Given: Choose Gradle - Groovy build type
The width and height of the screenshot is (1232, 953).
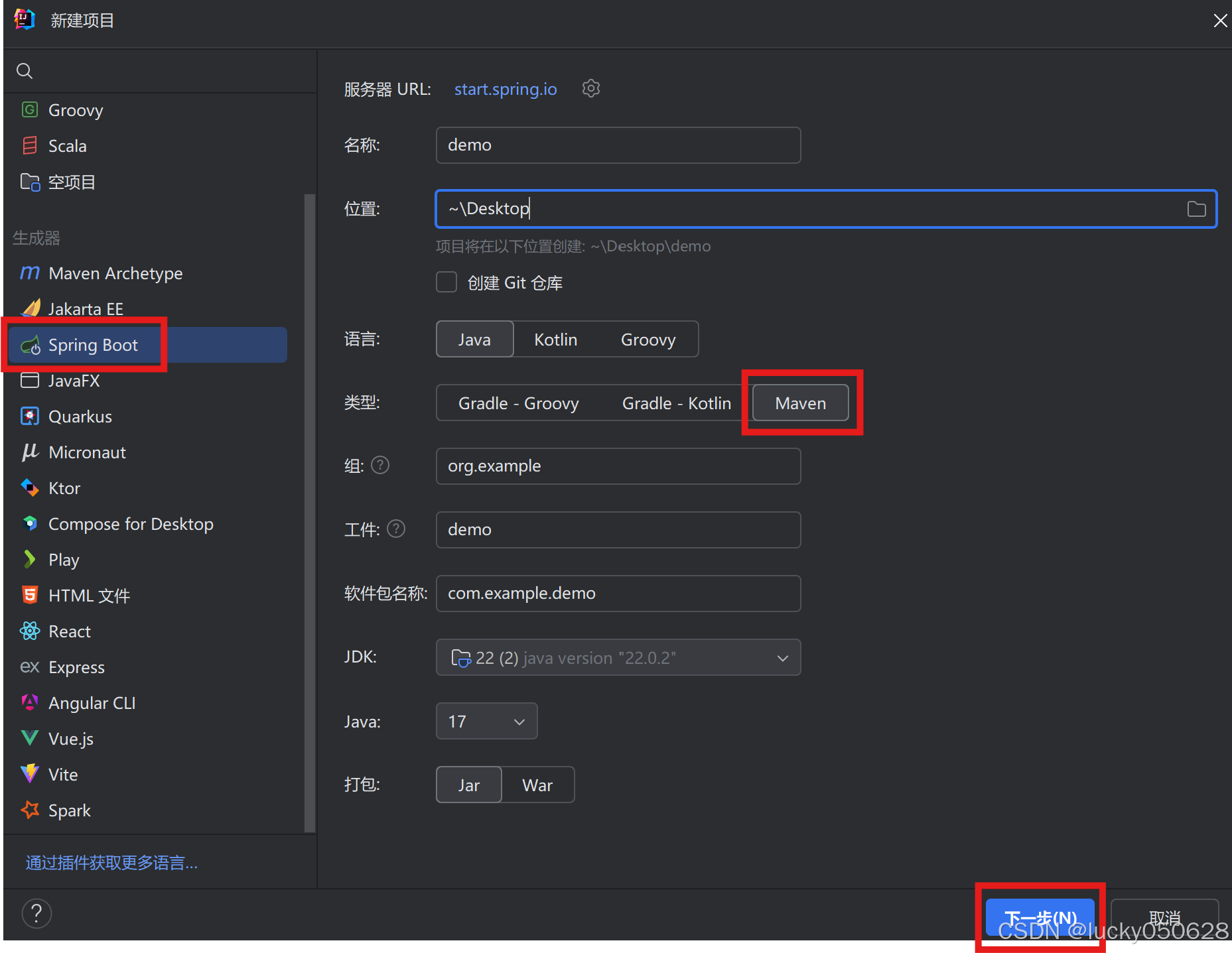Looking at the screenshot, I should tap(518, 403).
